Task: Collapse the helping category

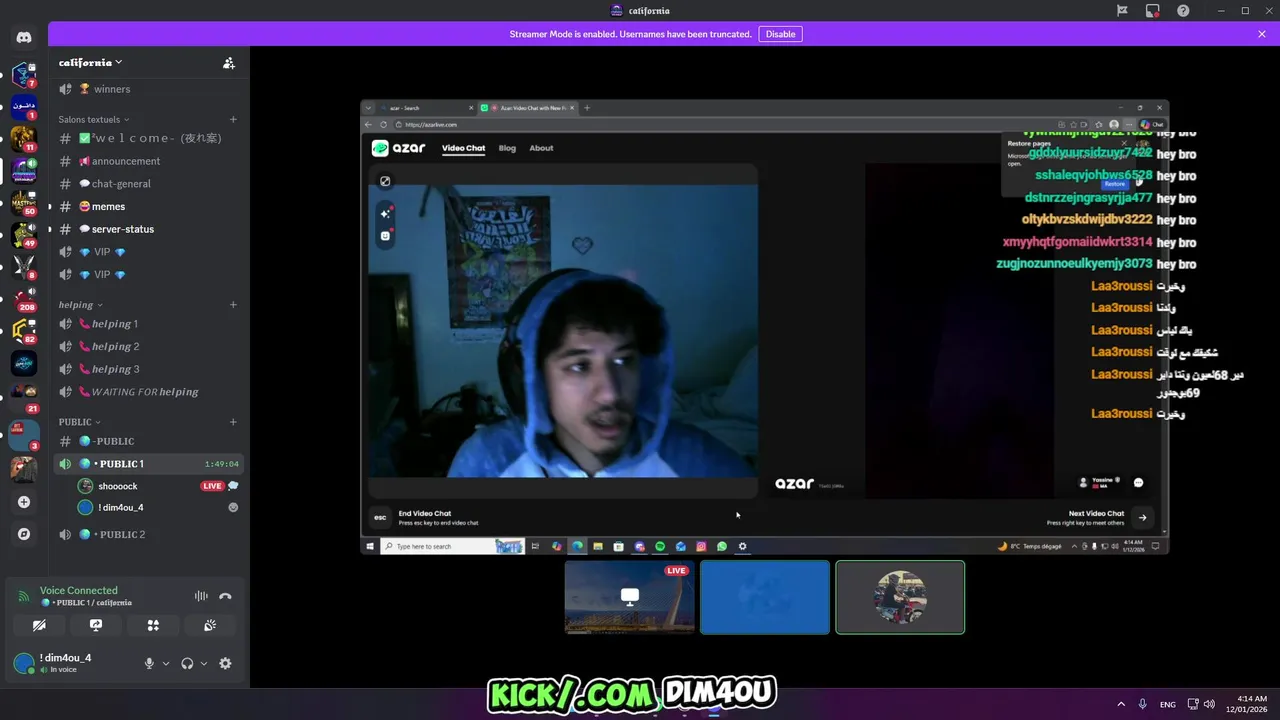Action: [x=80, y=305]
